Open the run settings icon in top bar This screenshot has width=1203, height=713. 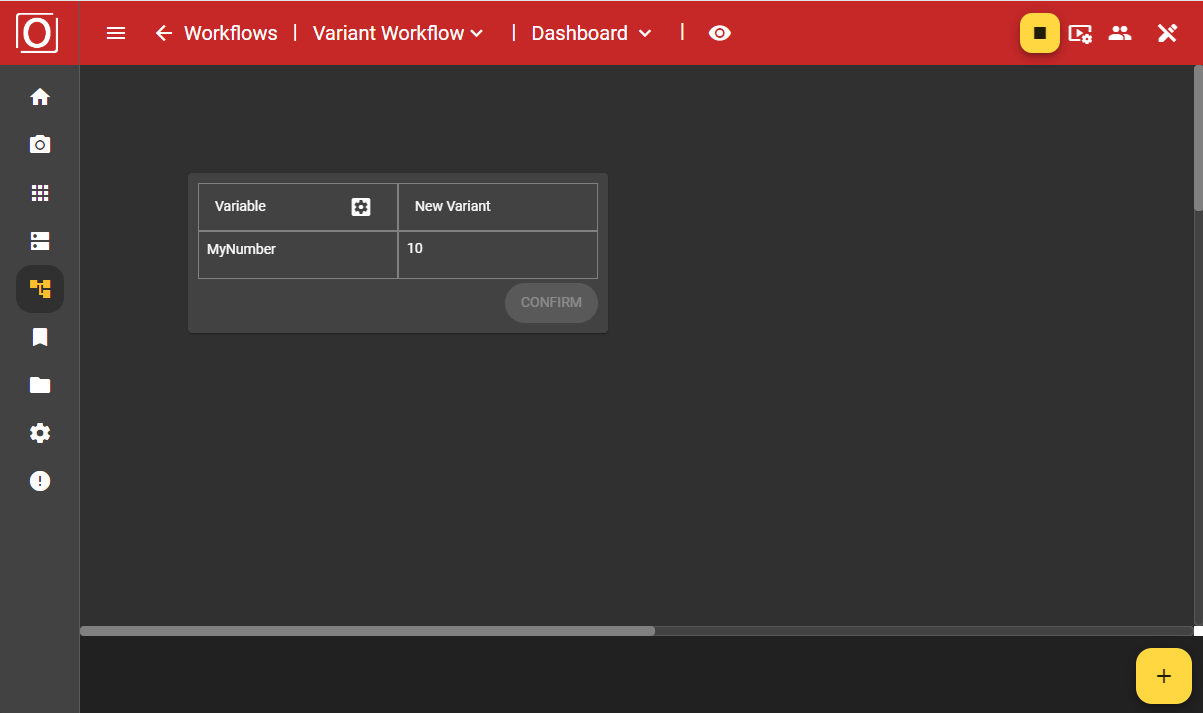coord(1080,33)
